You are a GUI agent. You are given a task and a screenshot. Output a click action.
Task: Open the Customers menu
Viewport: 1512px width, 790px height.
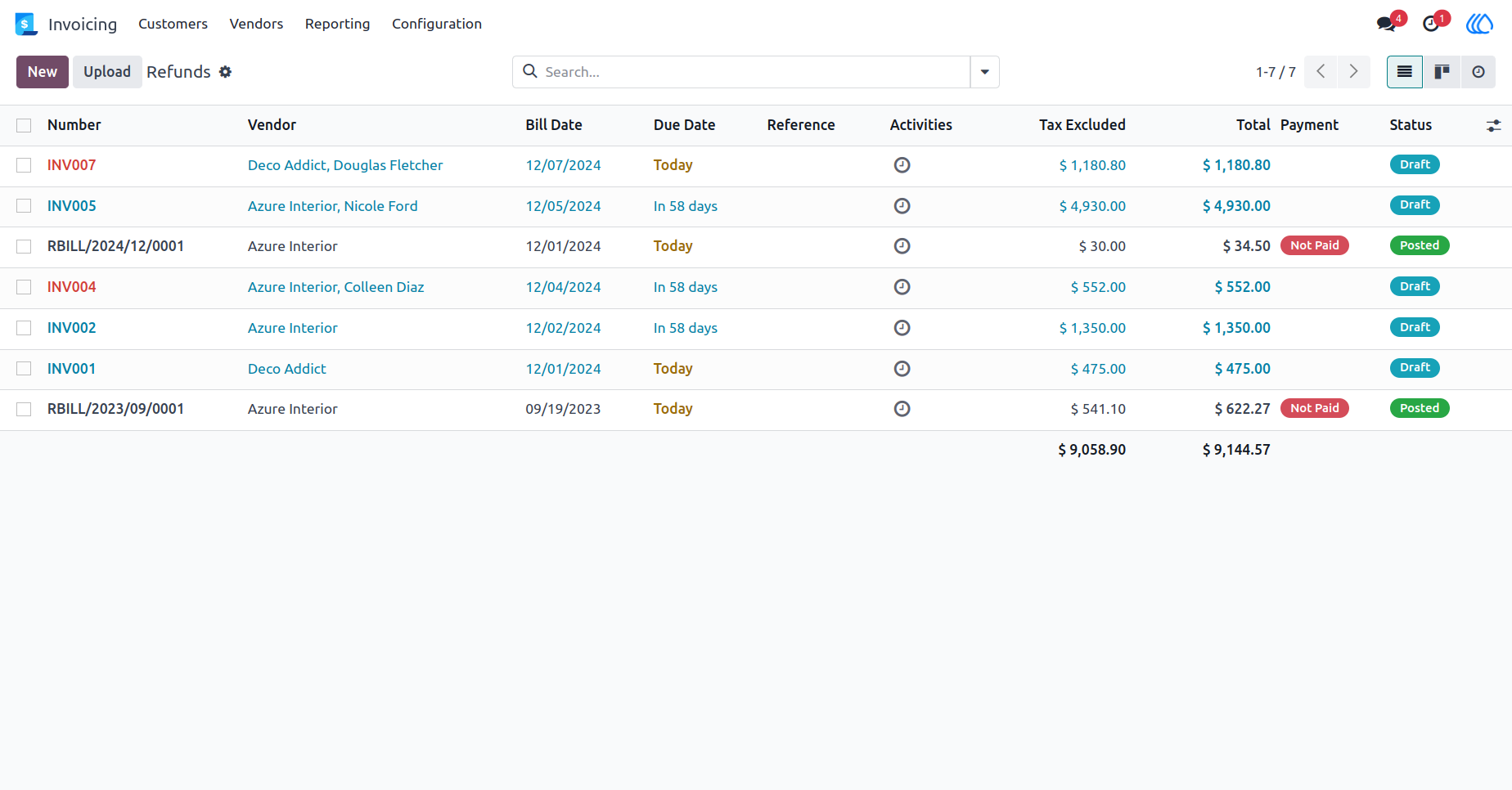tap(173, 24)
